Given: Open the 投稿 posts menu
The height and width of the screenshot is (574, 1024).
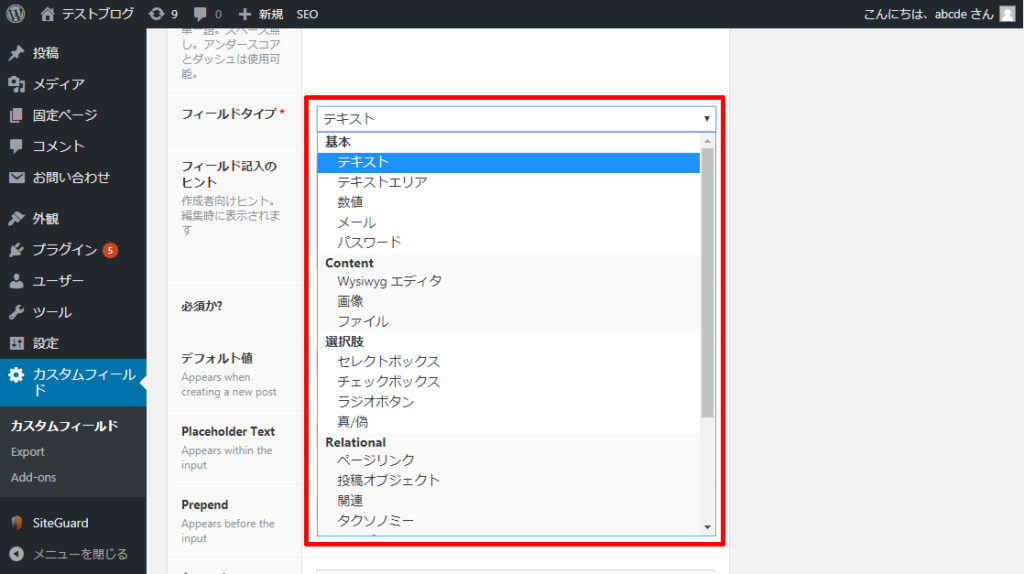Looking at the screenshot, I should (46, 53).
